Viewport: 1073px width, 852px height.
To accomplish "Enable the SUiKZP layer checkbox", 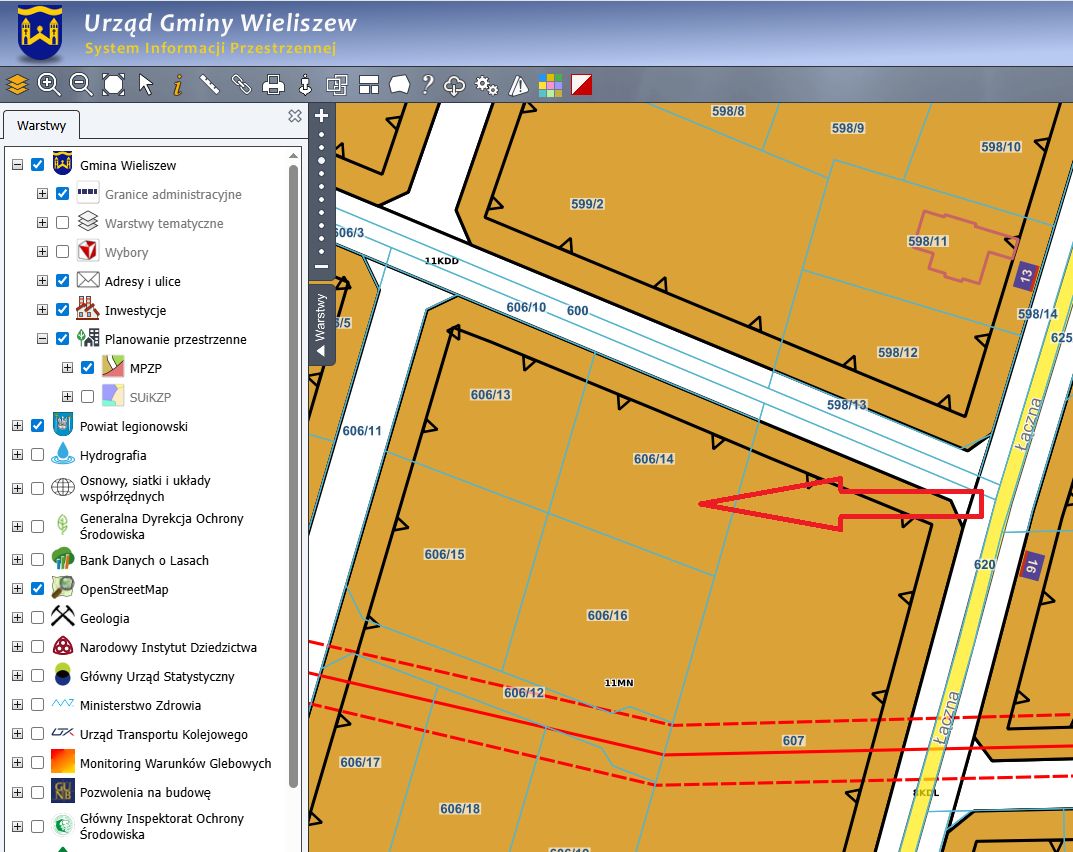I will pos(88,397).
